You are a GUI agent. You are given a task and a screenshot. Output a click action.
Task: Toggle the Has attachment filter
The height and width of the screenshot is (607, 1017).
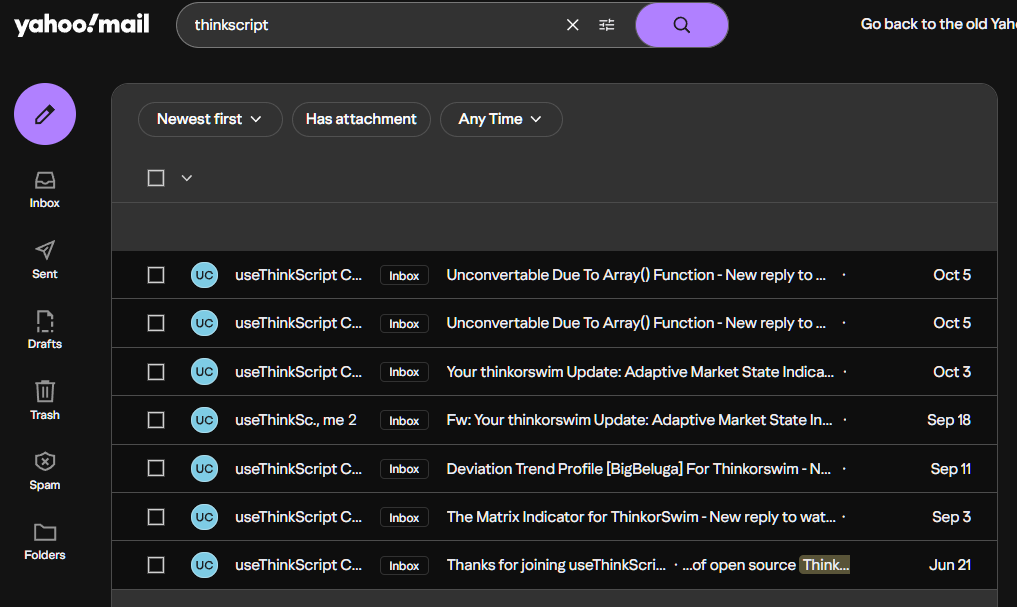click(361, 119)
